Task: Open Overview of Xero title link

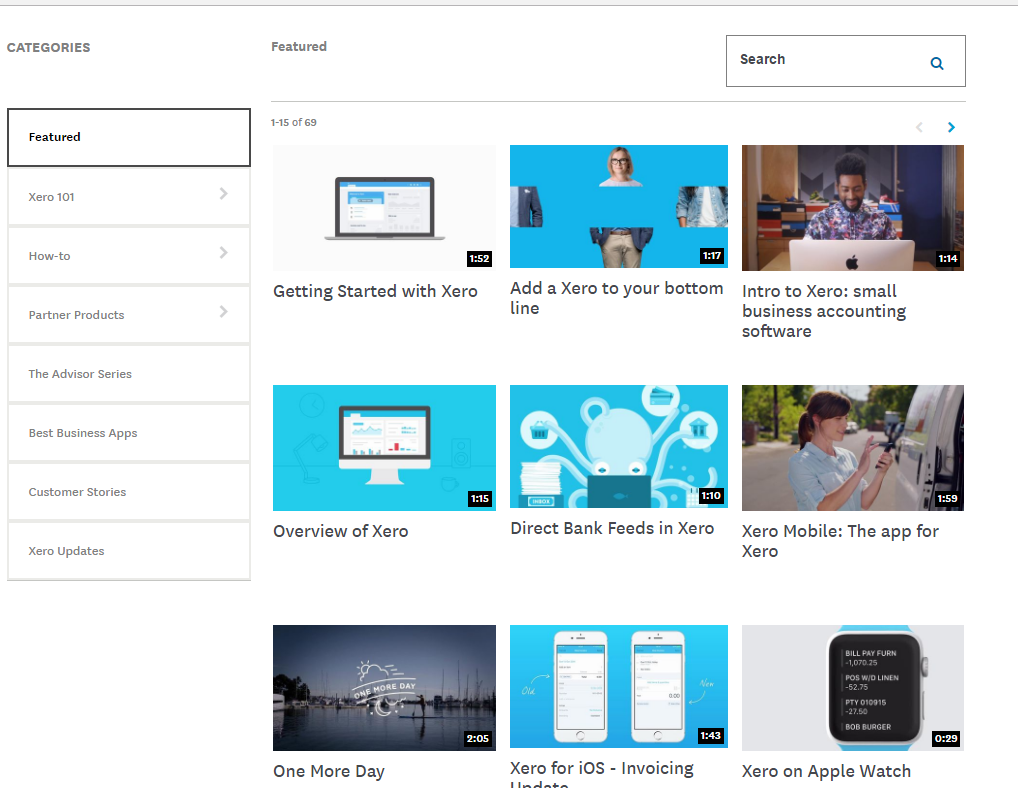Action: pyautogui.click(x=341, y=532)
